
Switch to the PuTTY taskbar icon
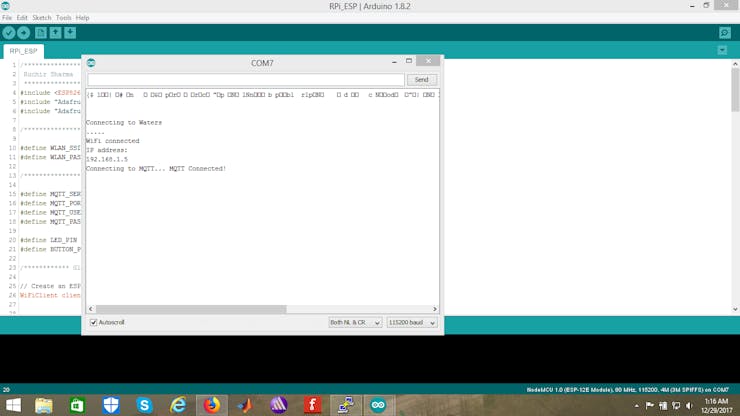[346, 405]
